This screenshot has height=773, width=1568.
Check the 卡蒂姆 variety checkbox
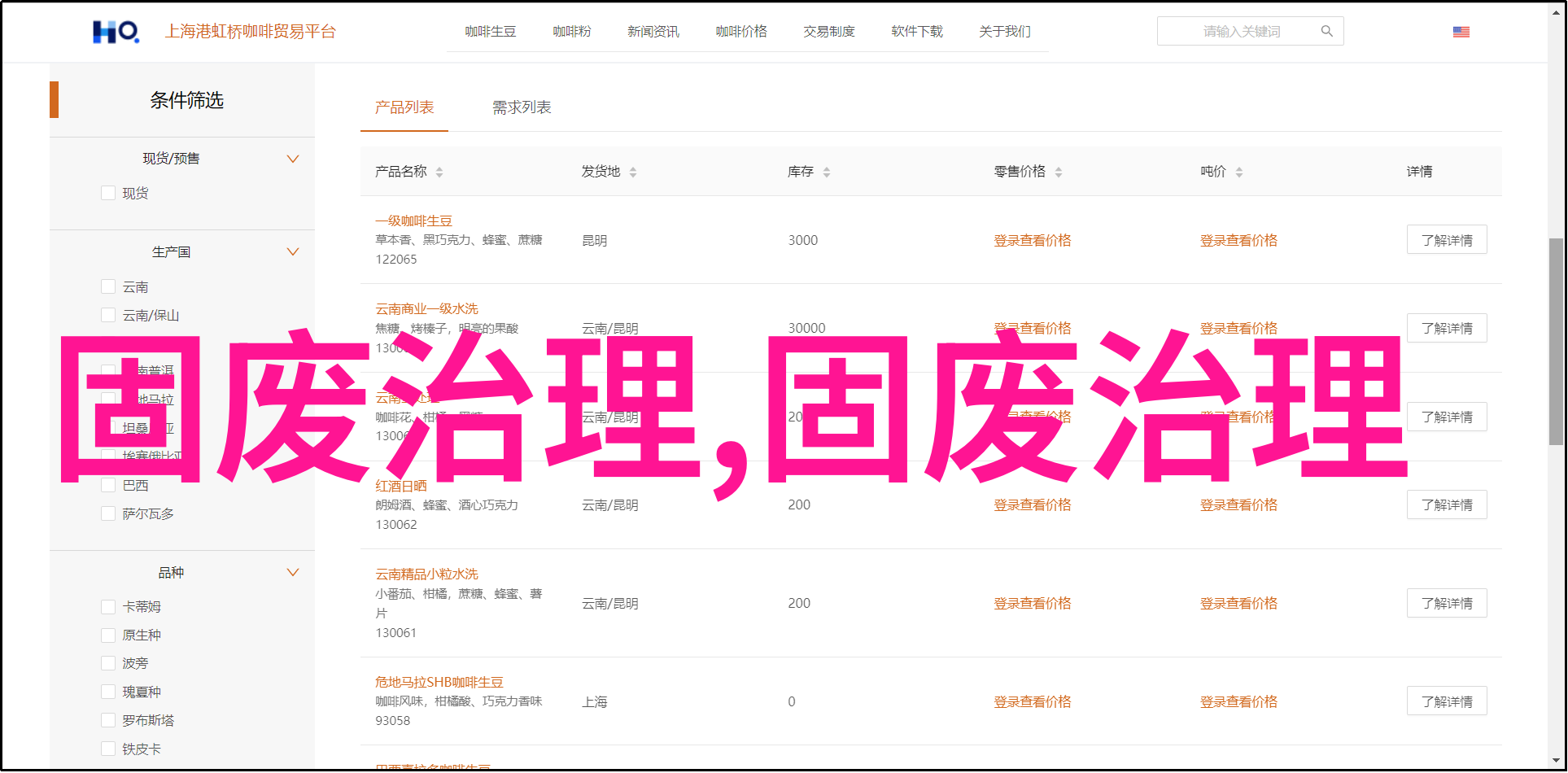(108, 606)
